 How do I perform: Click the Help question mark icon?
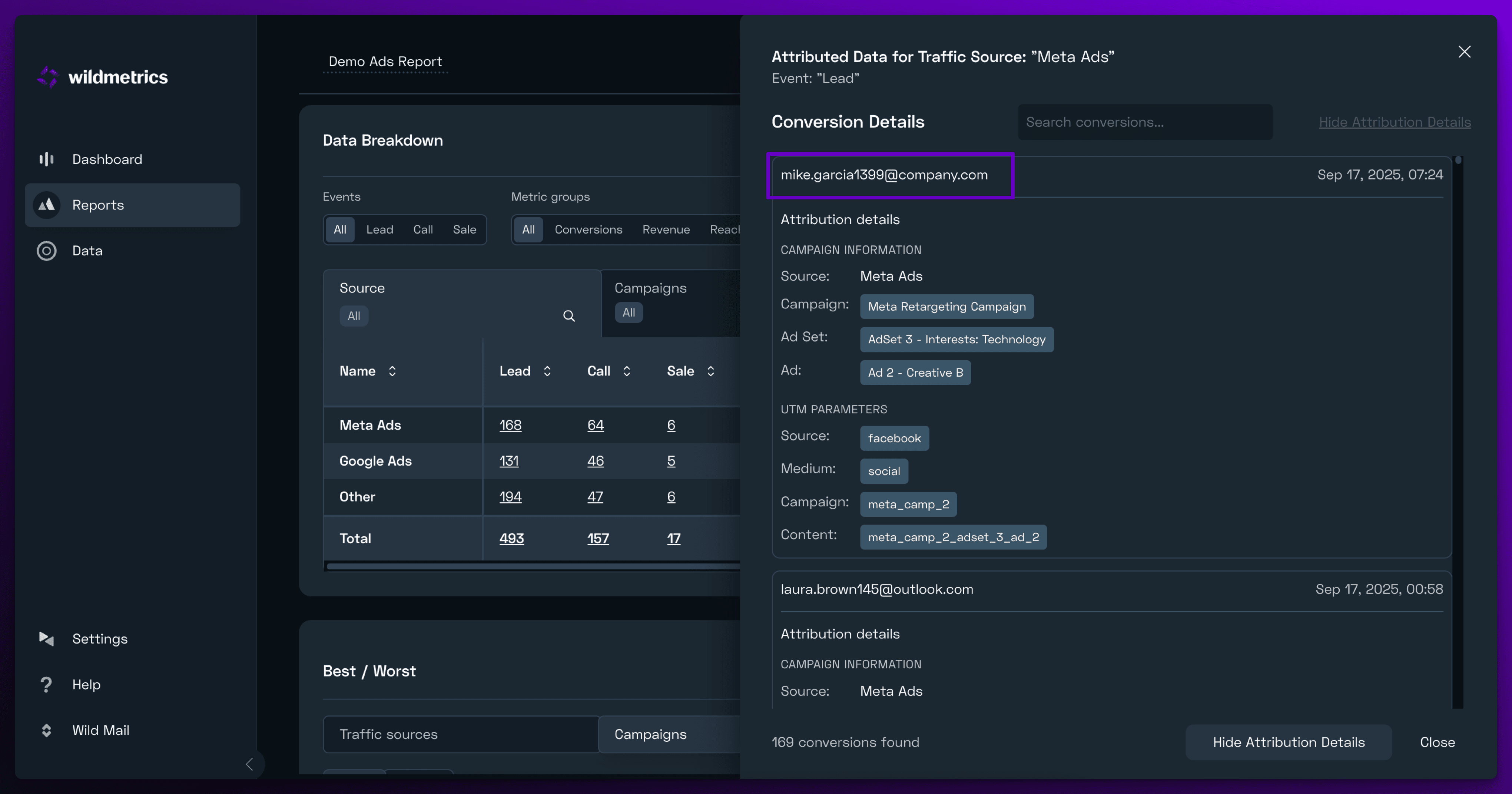click(x=46, y=684)
